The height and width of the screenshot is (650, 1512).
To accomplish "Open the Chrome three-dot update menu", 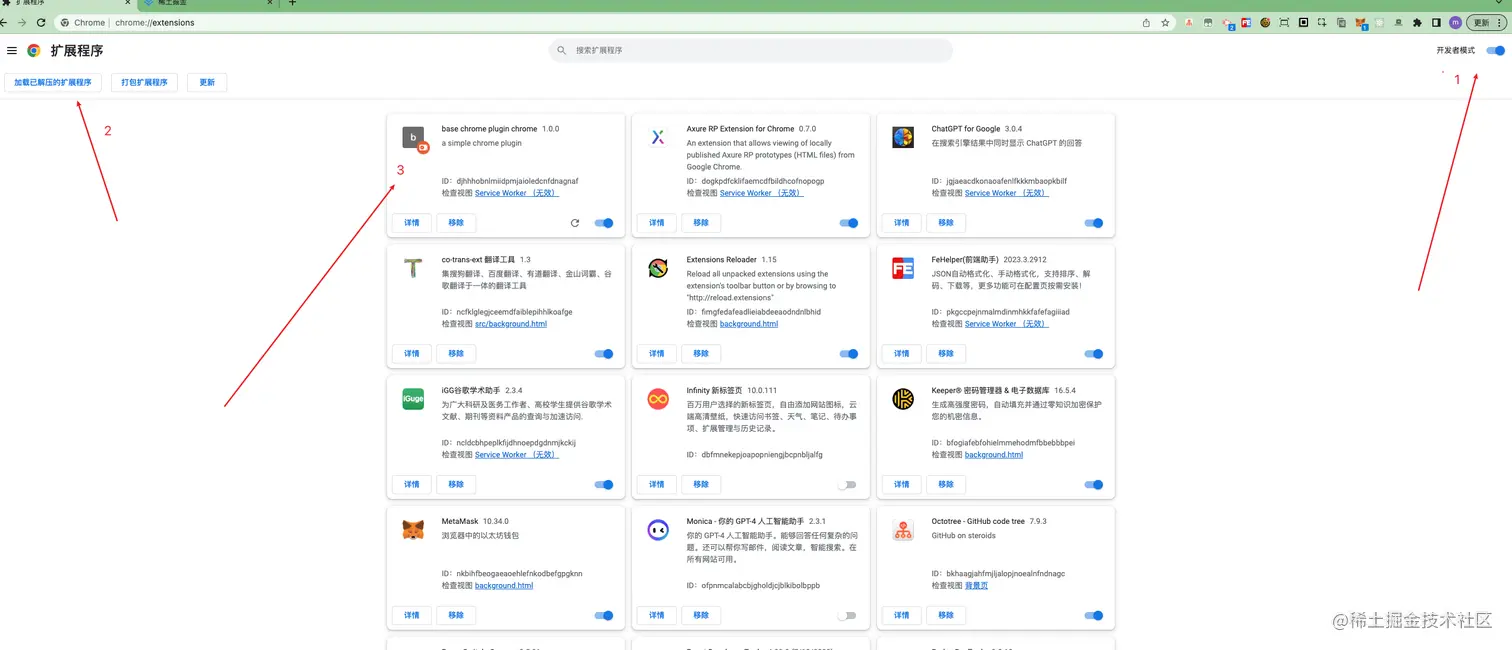I will [x=1499, y=22].
